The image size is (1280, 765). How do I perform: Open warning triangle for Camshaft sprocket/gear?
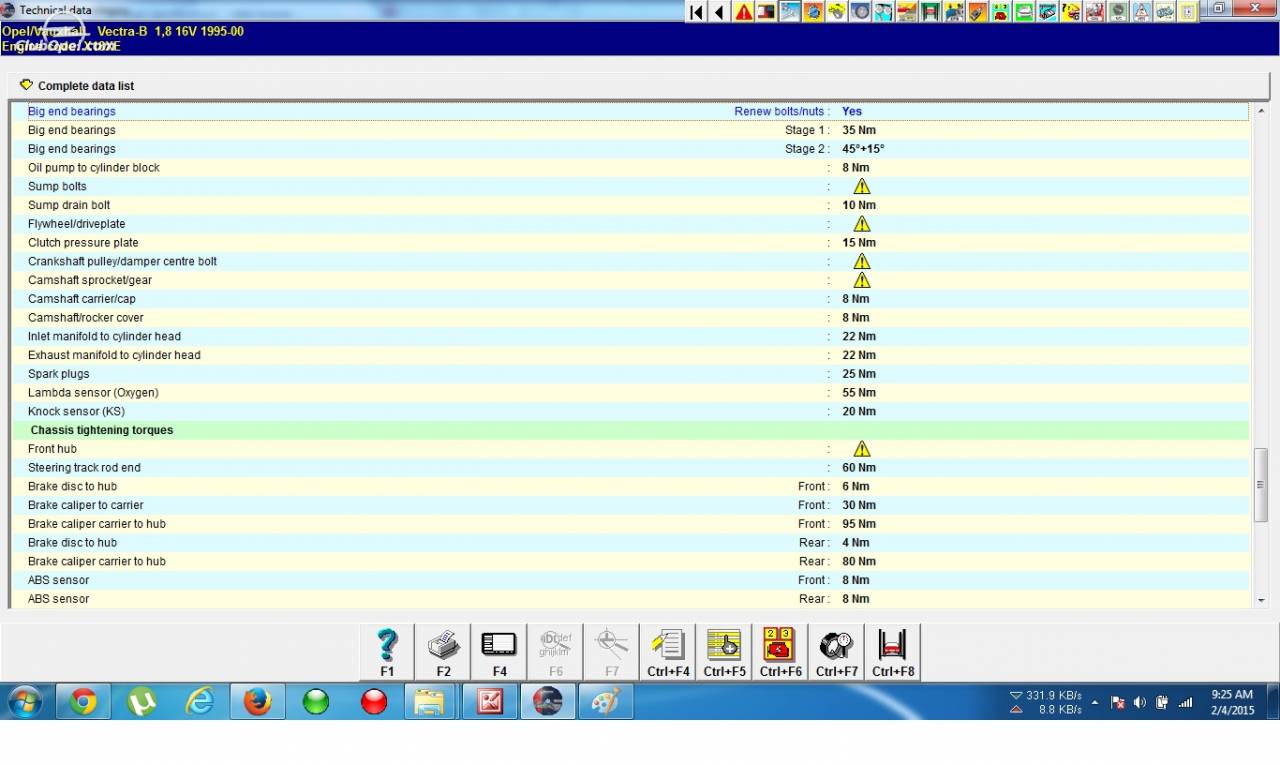[x=861, y=280]
